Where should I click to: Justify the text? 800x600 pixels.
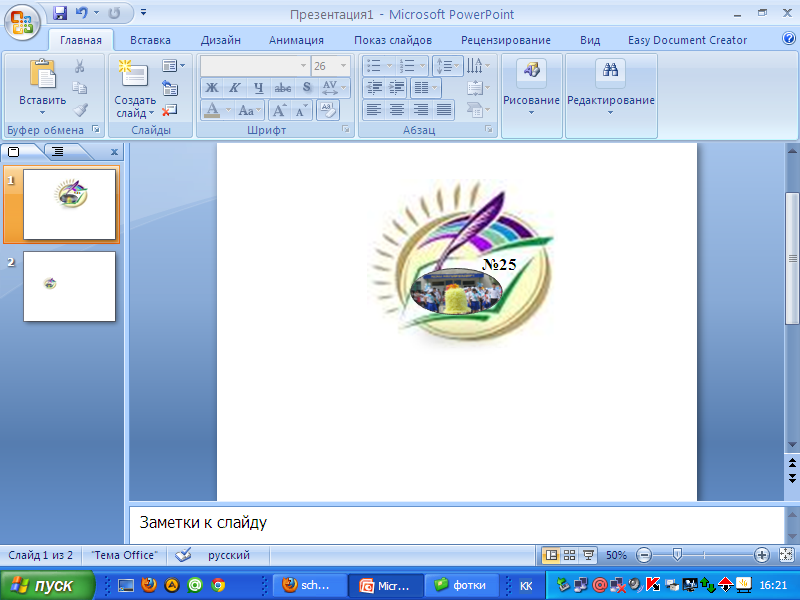(x=444, y=110)
